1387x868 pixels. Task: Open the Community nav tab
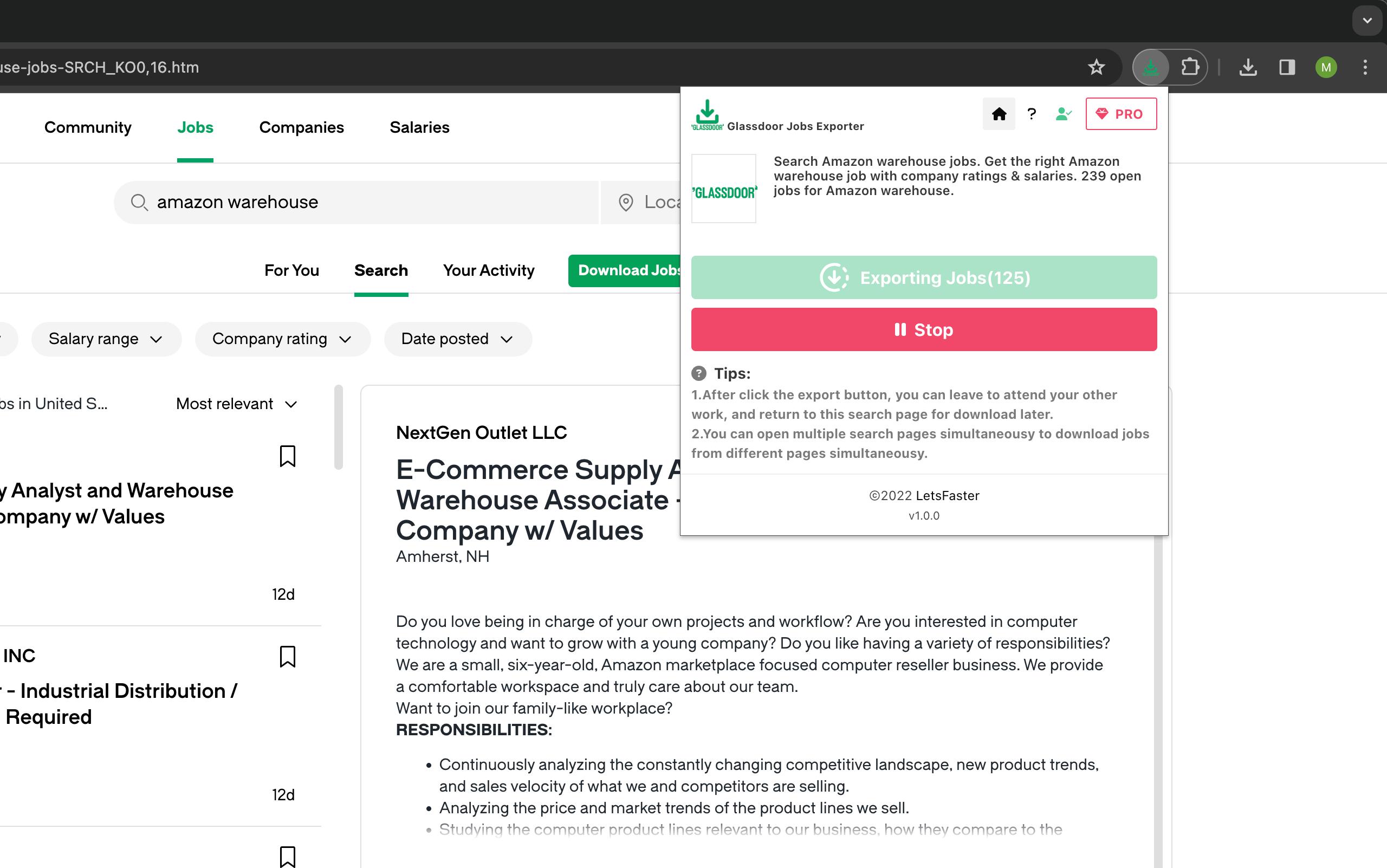click(88, 127)
